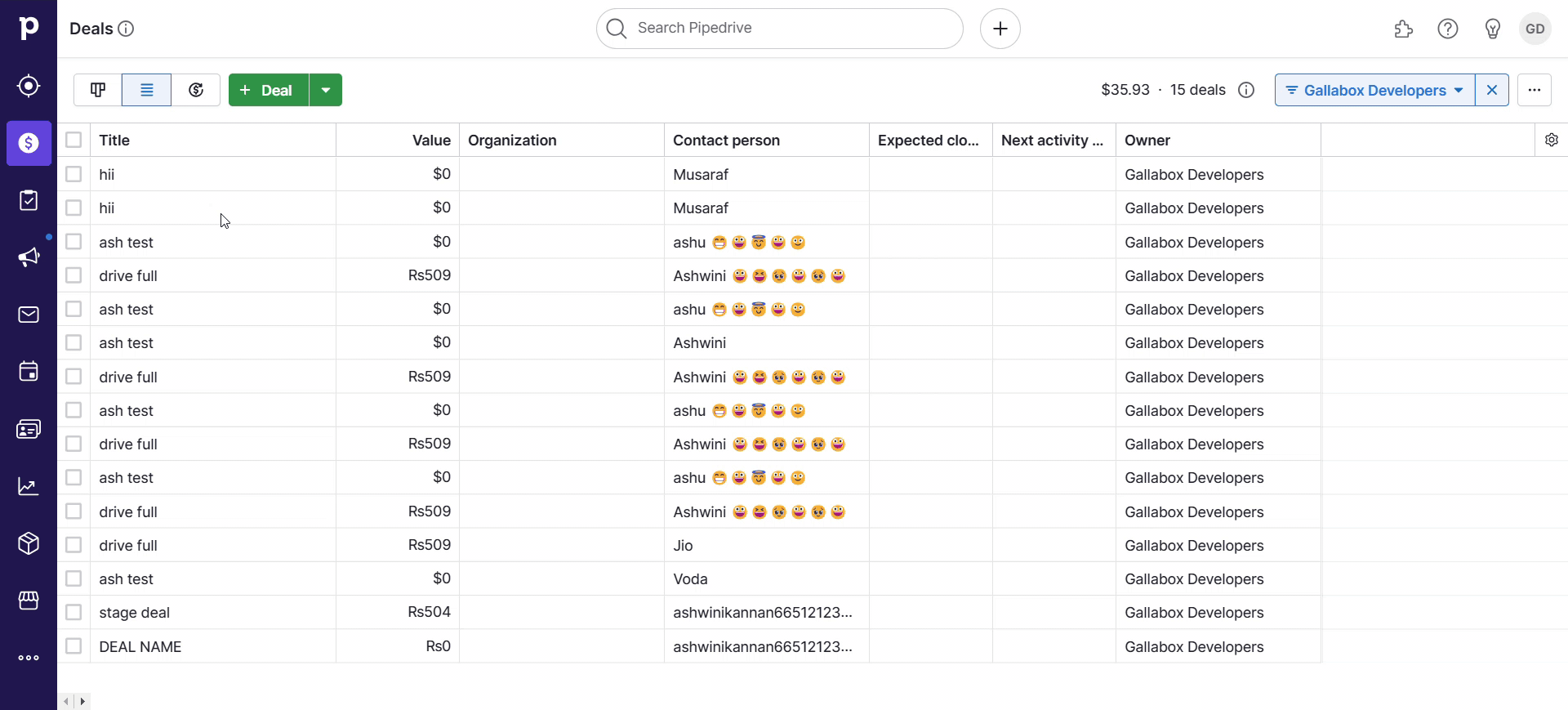Screen dimensions: 1568x710
Task: Open contact Jio link in table
Action: pos(683,545)
